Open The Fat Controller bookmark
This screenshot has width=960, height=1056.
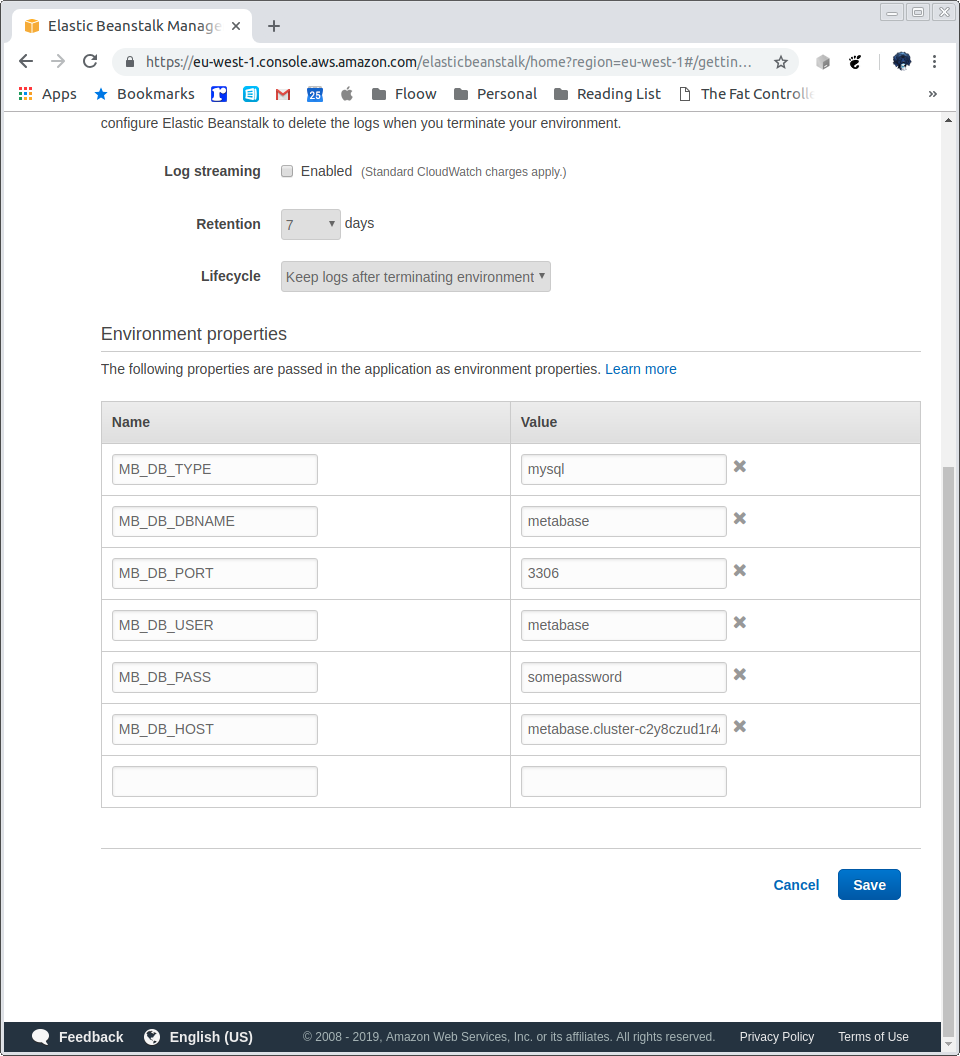click(746, 94)
